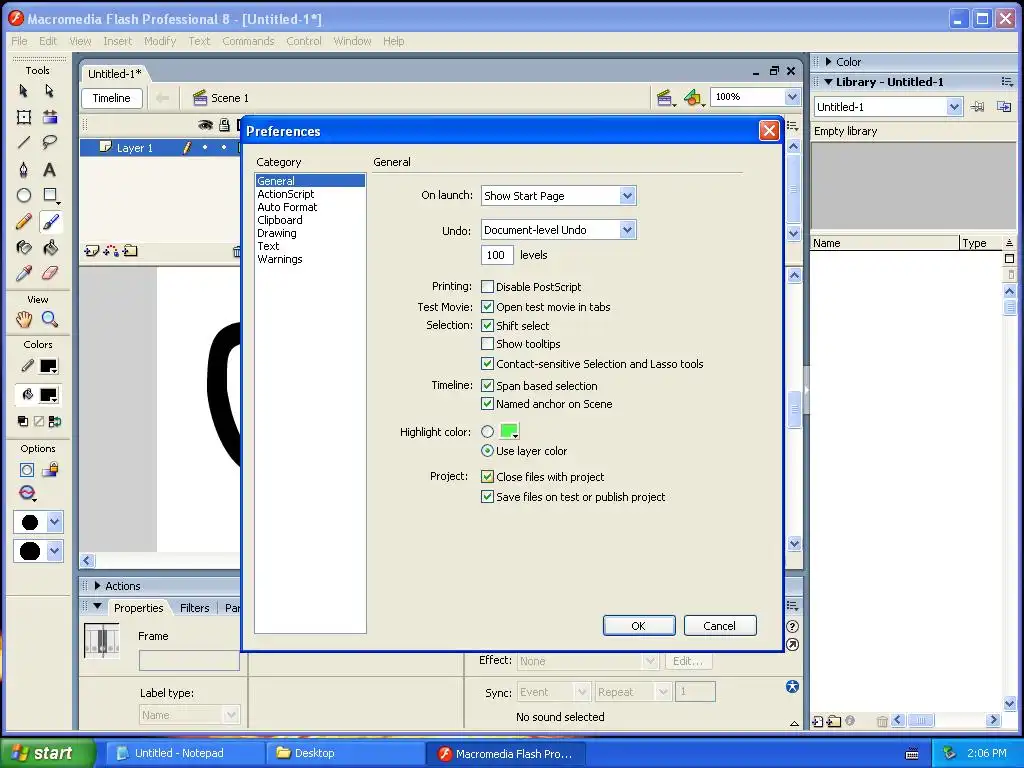Select Drawing category
This screenshot has height=768, width=1024.
point(277,233)
